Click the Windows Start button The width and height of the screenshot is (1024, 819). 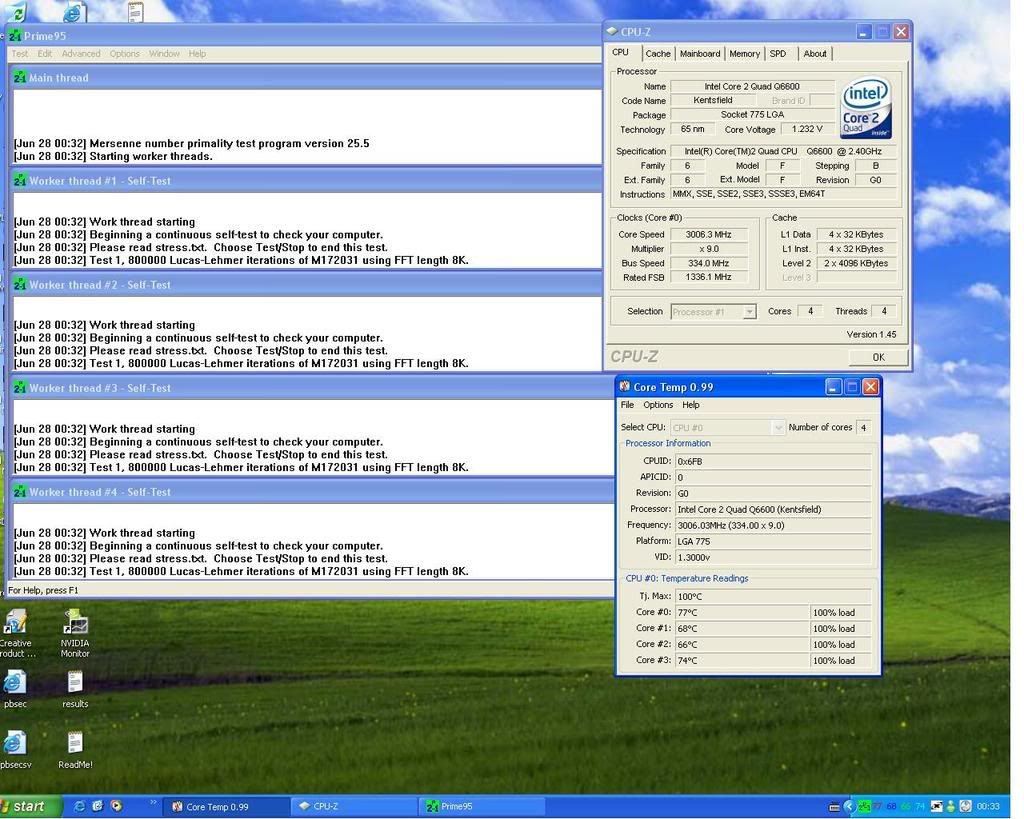pos(30,806)
